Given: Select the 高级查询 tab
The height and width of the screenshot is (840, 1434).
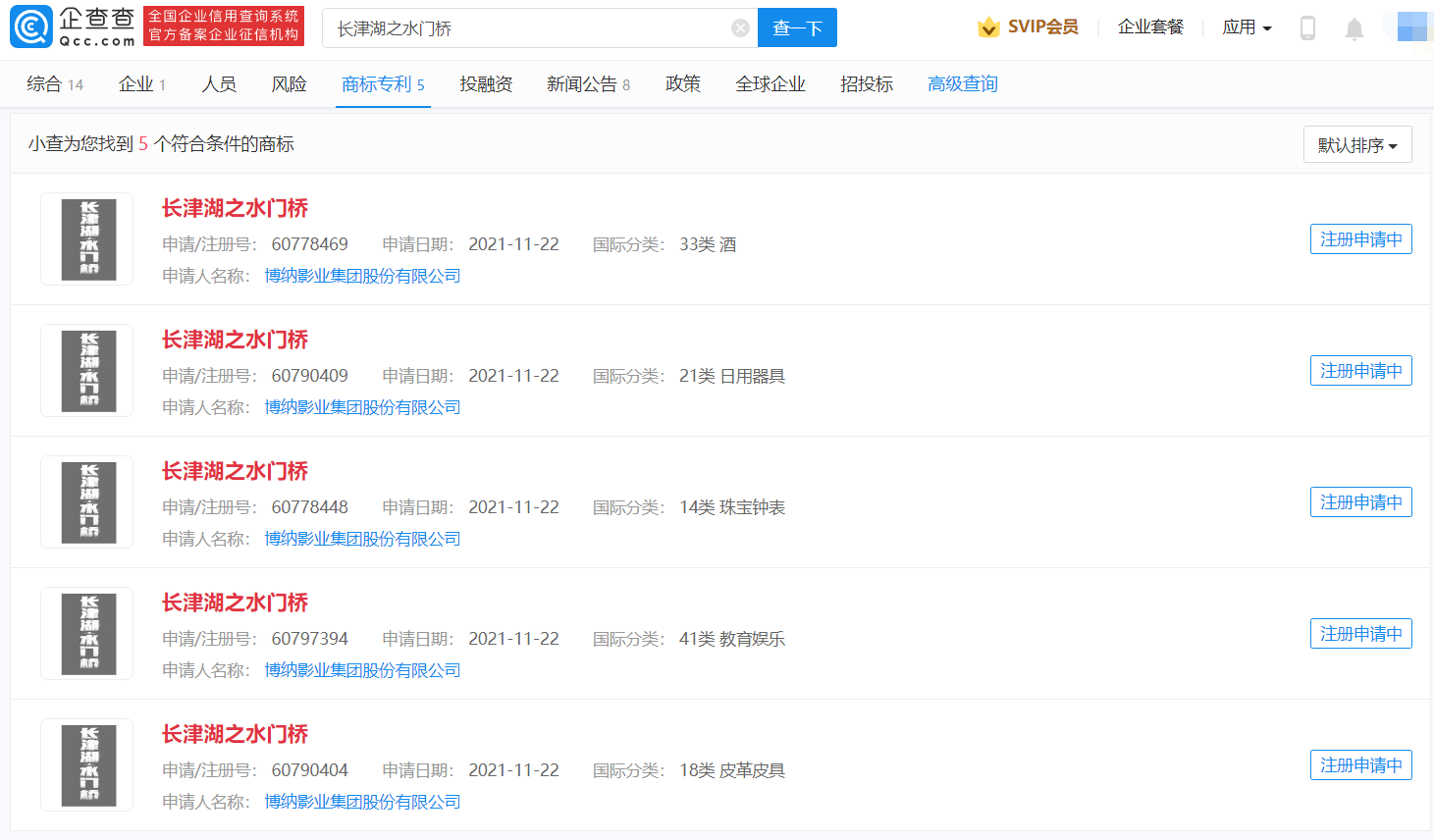Looking at the screenshot, I should click(x=962, y=83).
